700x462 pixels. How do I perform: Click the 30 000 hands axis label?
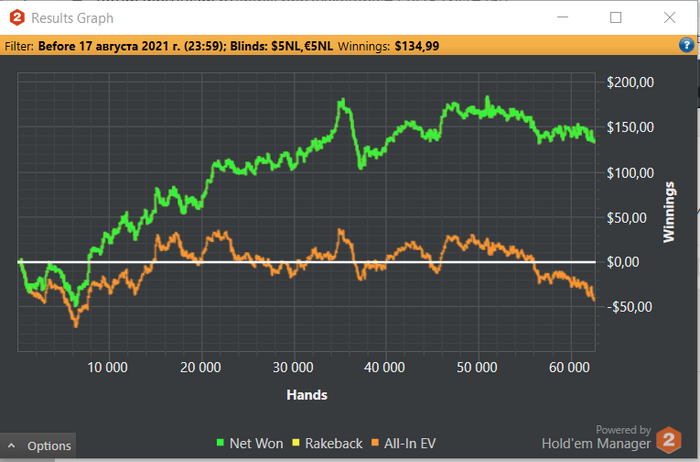coord(293,367)
